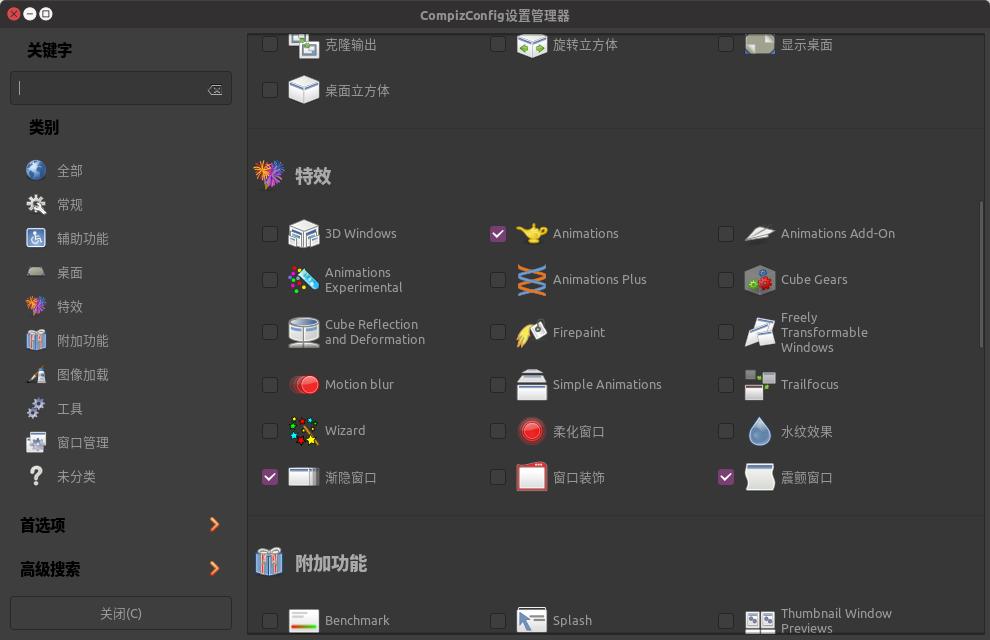Click the 全部 globe icon in sidebar

tap(35, 170)
